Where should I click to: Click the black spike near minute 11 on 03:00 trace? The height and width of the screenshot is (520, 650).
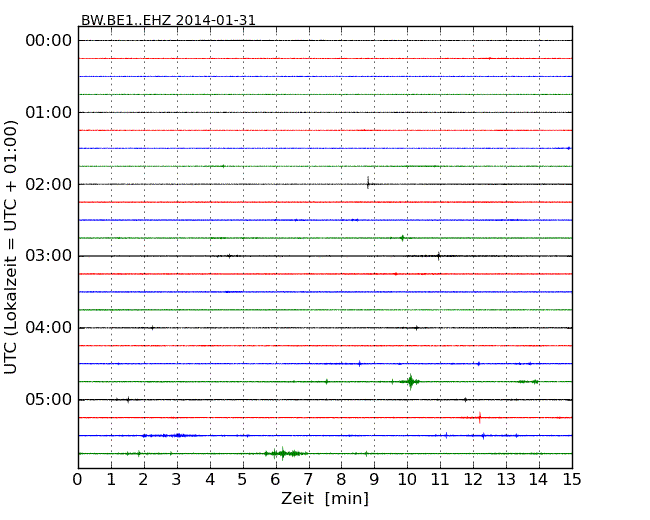(x=439, y=256)
